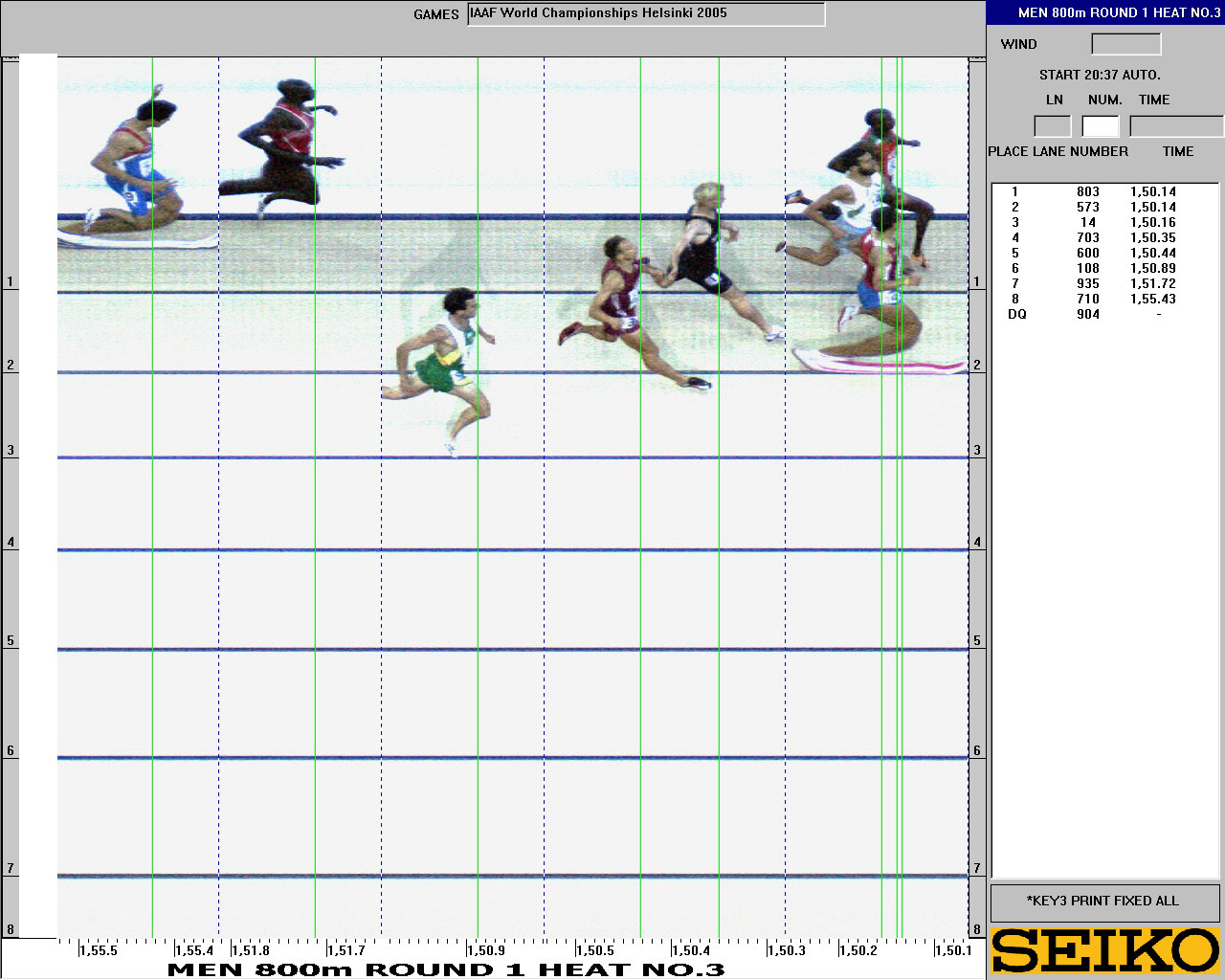The height and width of the screenshot is (980, 1225).
Task: Click the NUM. bib number box
Action: [1101, 126]
